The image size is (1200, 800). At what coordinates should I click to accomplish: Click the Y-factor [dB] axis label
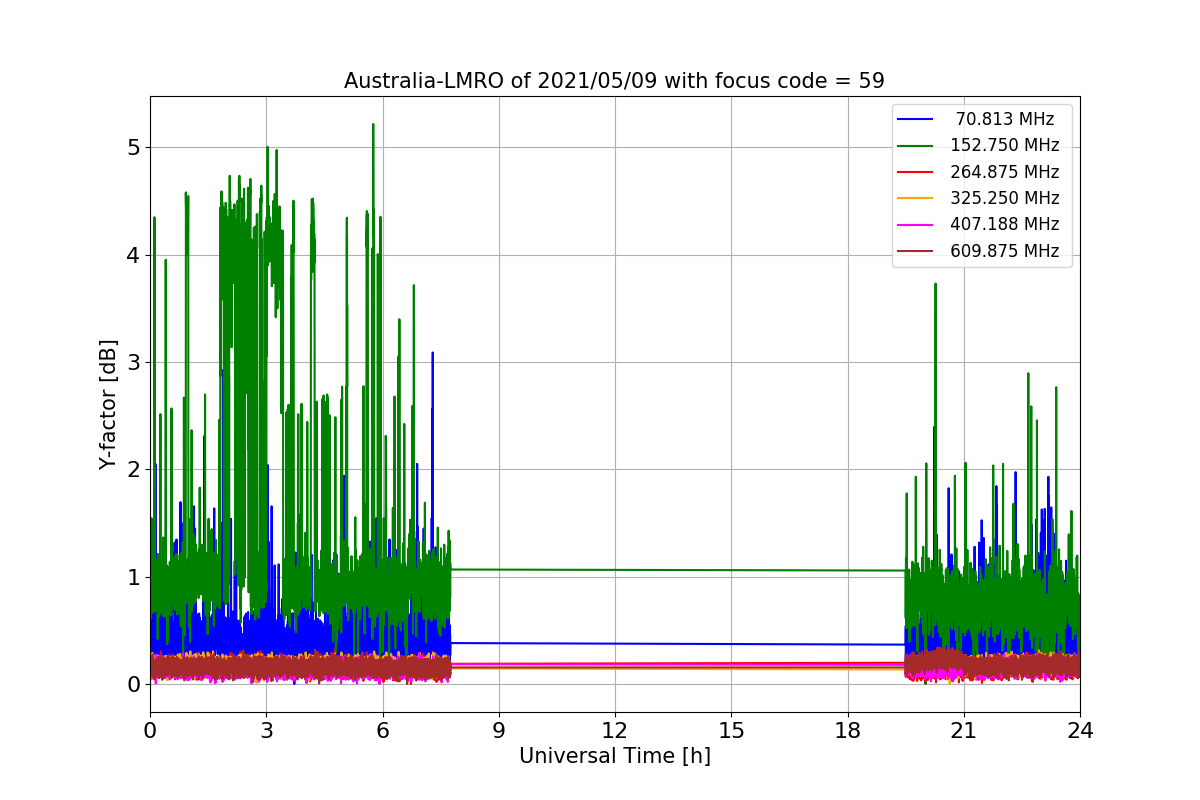[108, 405]
